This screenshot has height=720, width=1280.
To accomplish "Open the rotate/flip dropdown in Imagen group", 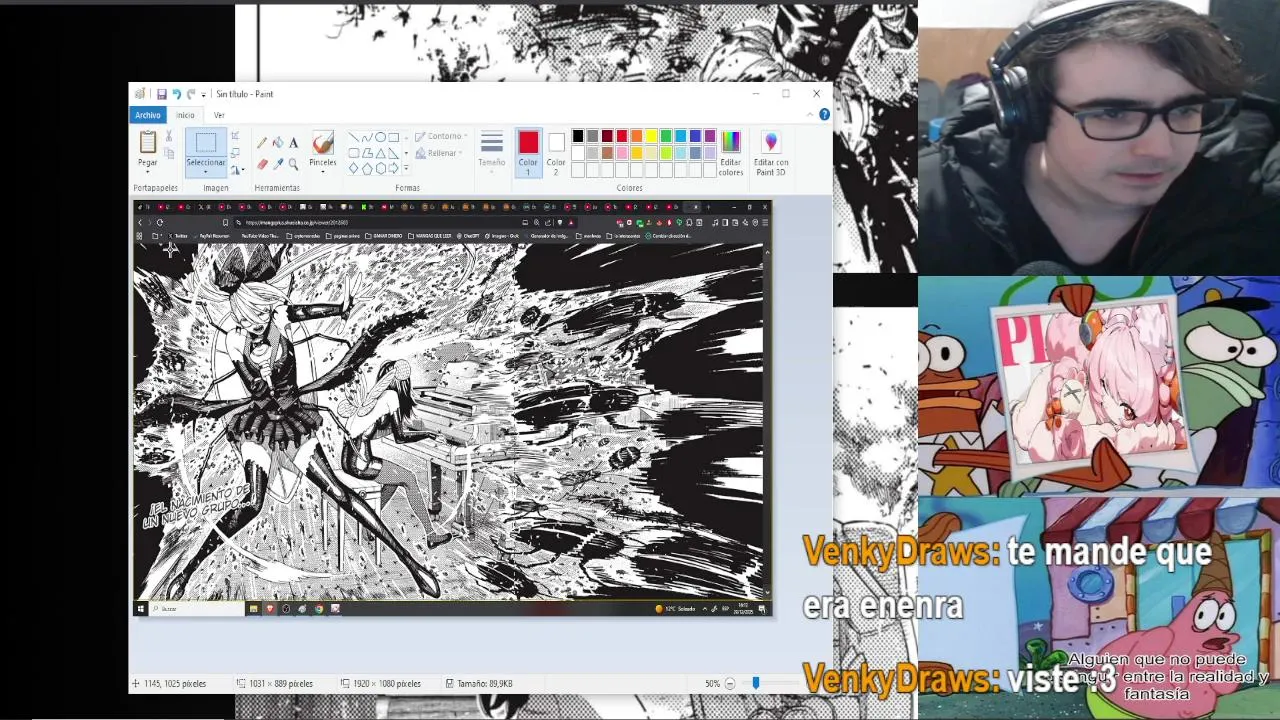I will [x=237, y=171].
